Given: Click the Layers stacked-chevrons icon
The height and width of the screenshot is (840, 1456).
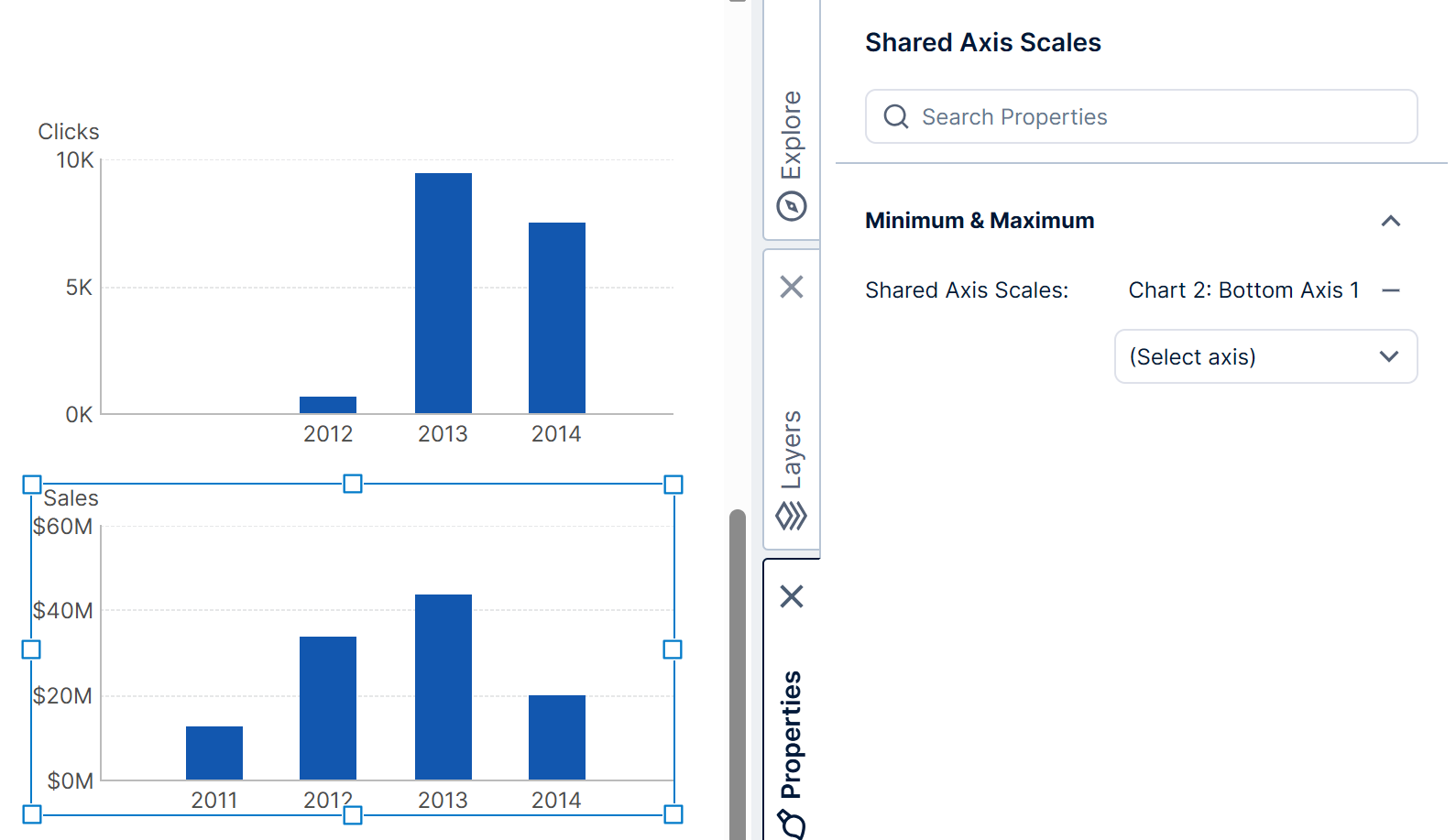Looking at the screenshot, I should tap(792, 517).
